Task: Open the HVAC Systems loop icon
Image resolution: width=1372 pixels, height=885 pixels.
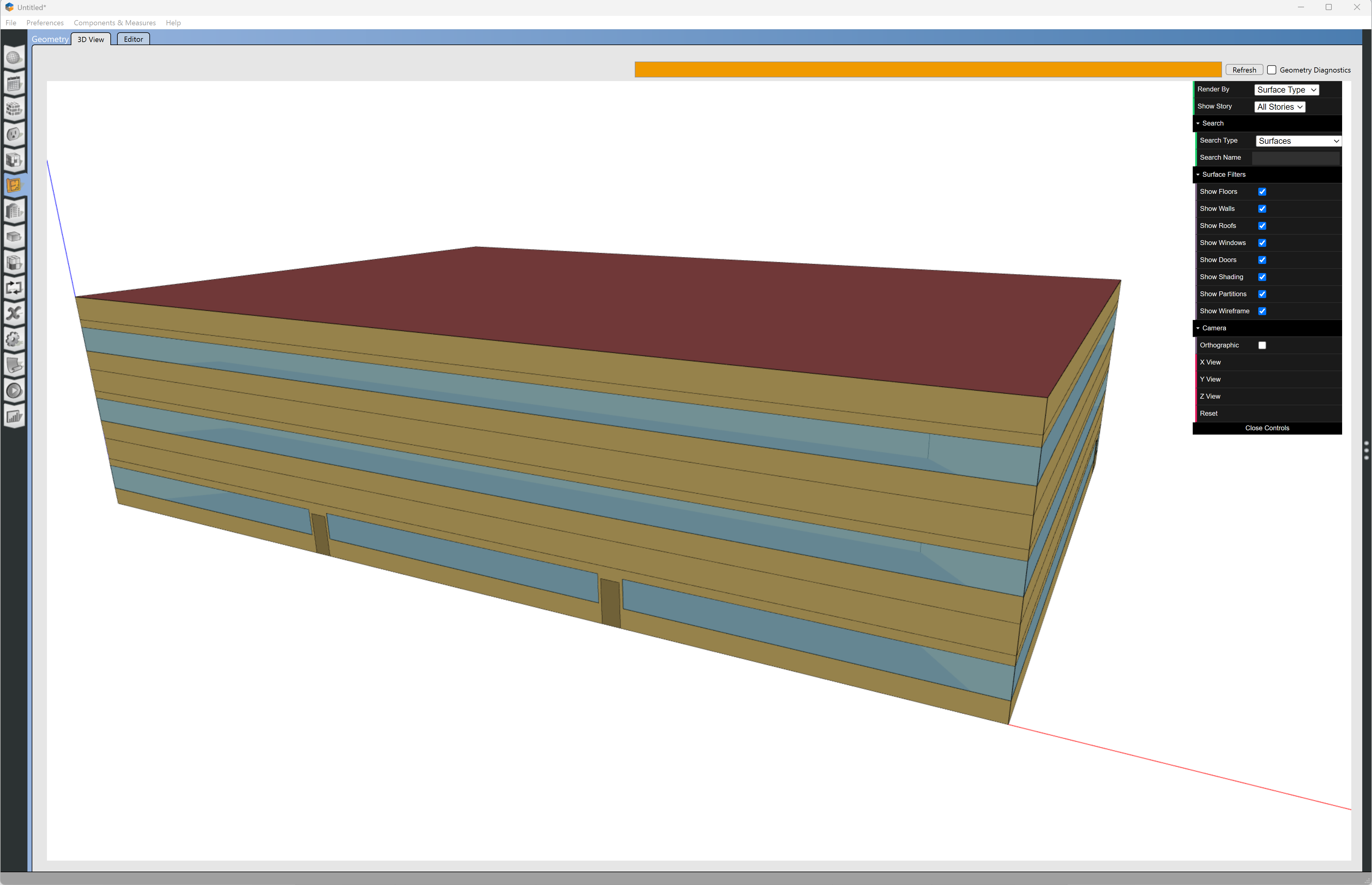Action: tap(14, 287)
